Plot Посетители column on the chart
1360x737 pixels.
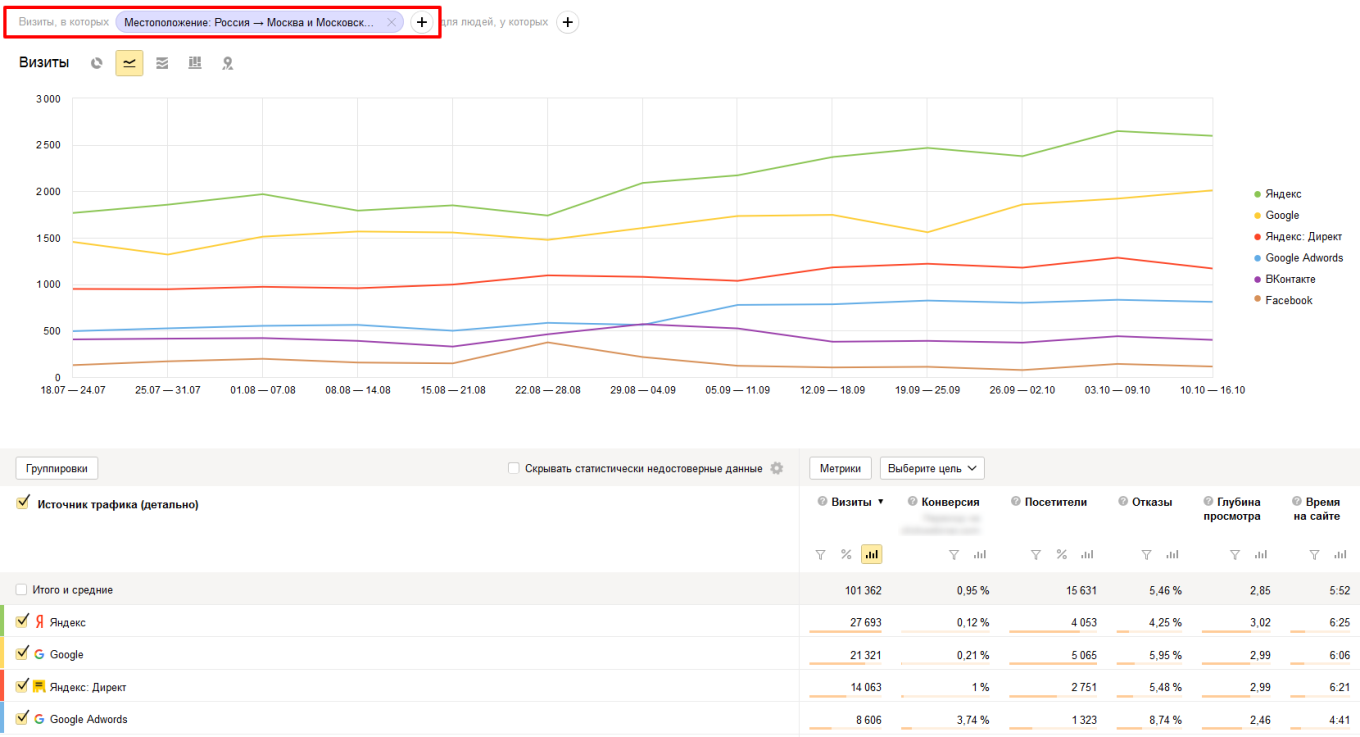click(x=1087, y=554)
